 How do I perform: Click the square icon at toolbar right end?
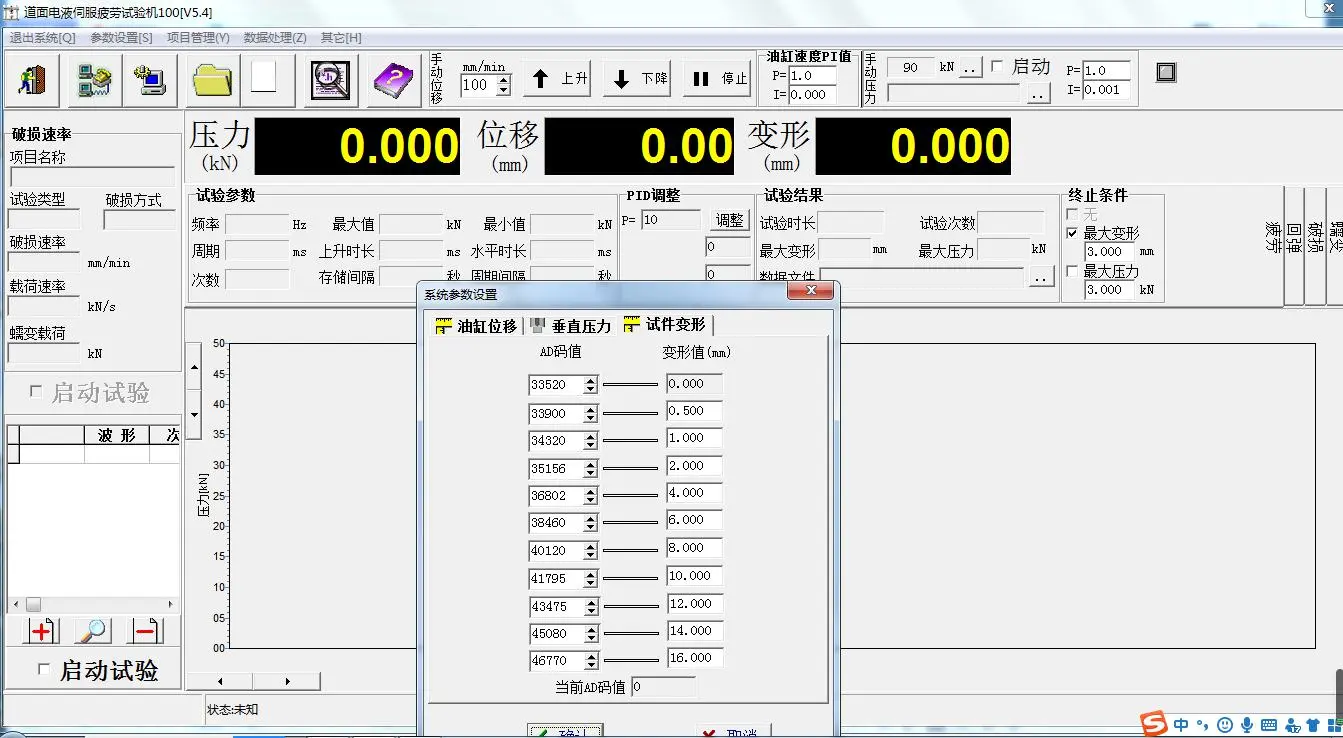[1166, 72]
